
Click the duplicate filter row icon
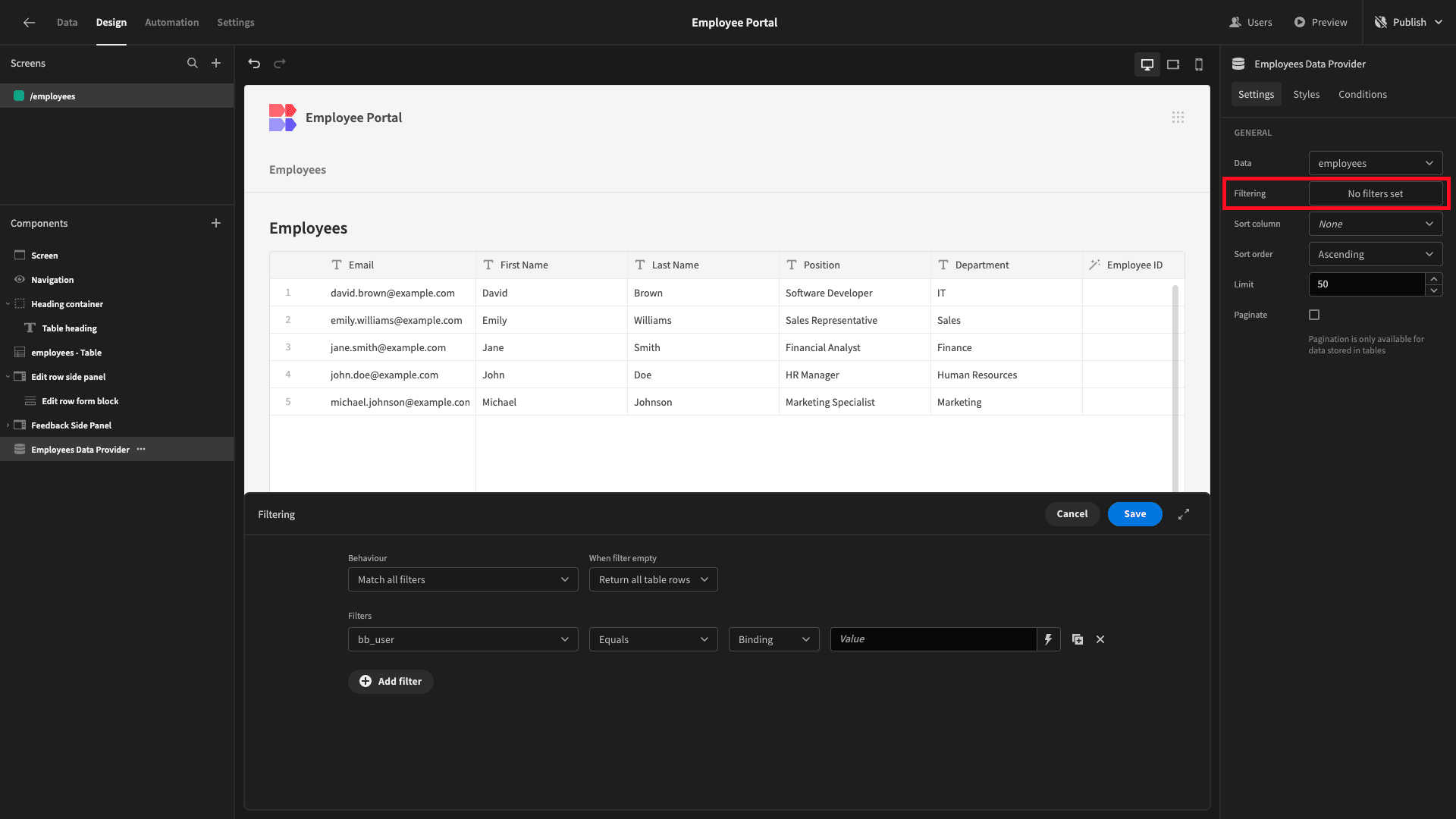[1077, 639]
